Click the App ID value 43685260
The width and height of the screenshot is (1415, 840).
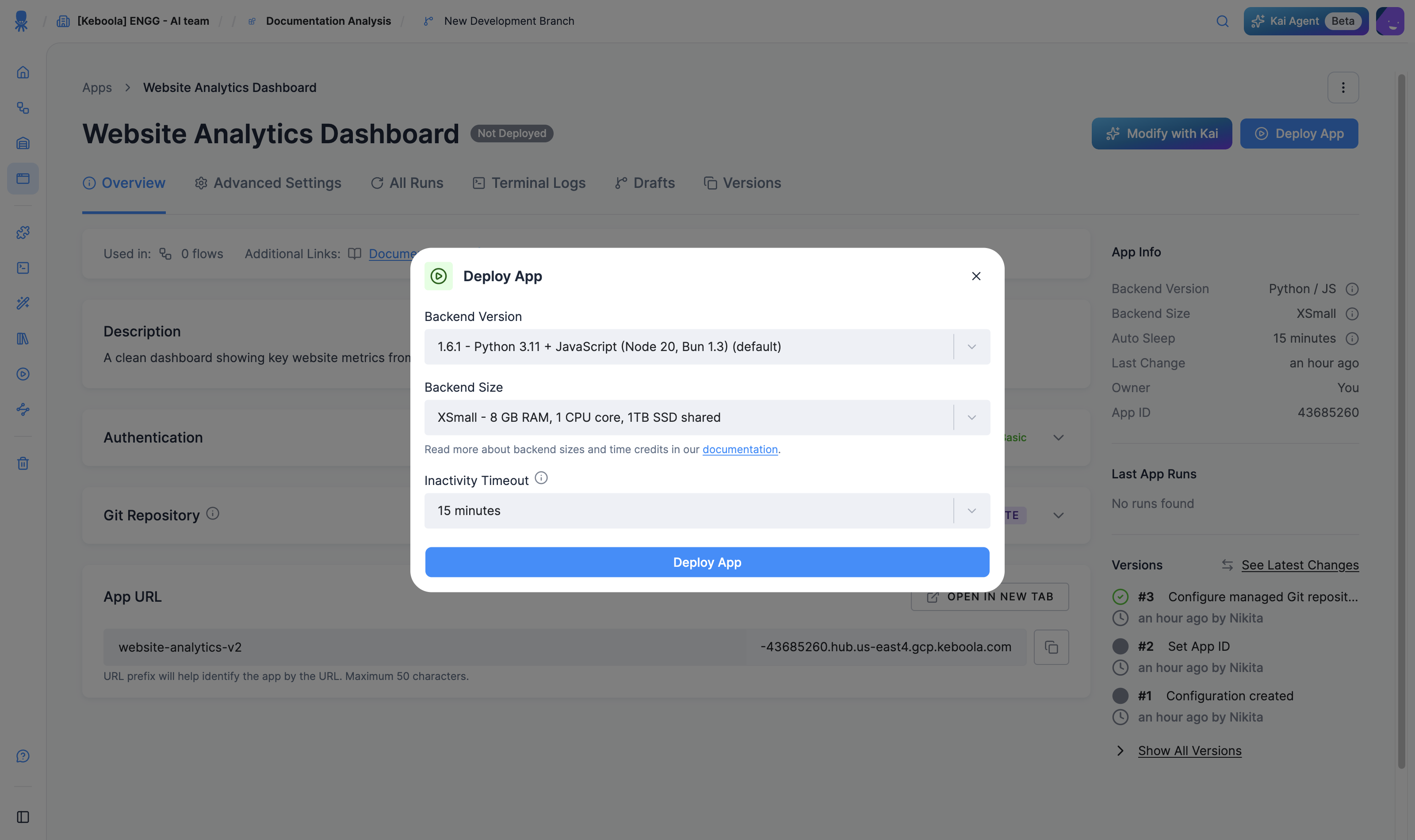point(1328,412)
